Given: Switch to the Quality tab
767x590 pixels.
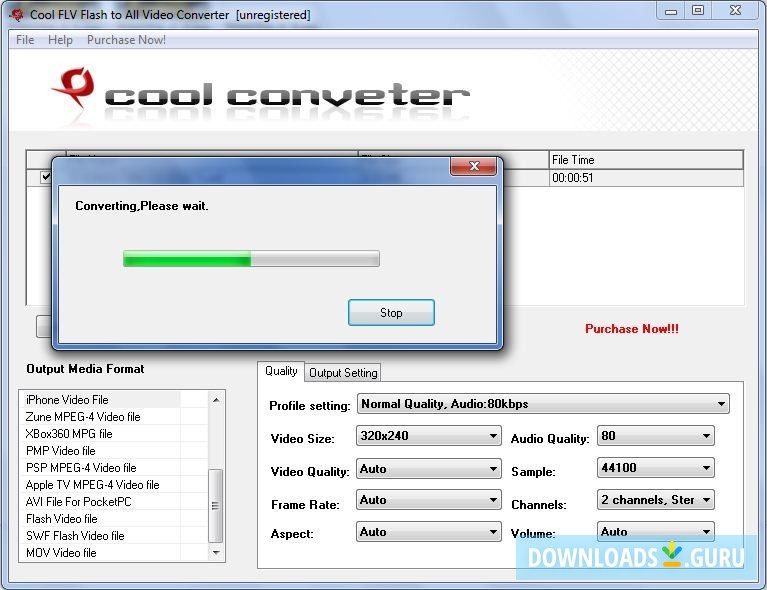Looking at the screenshot, I should click(281, 371).
